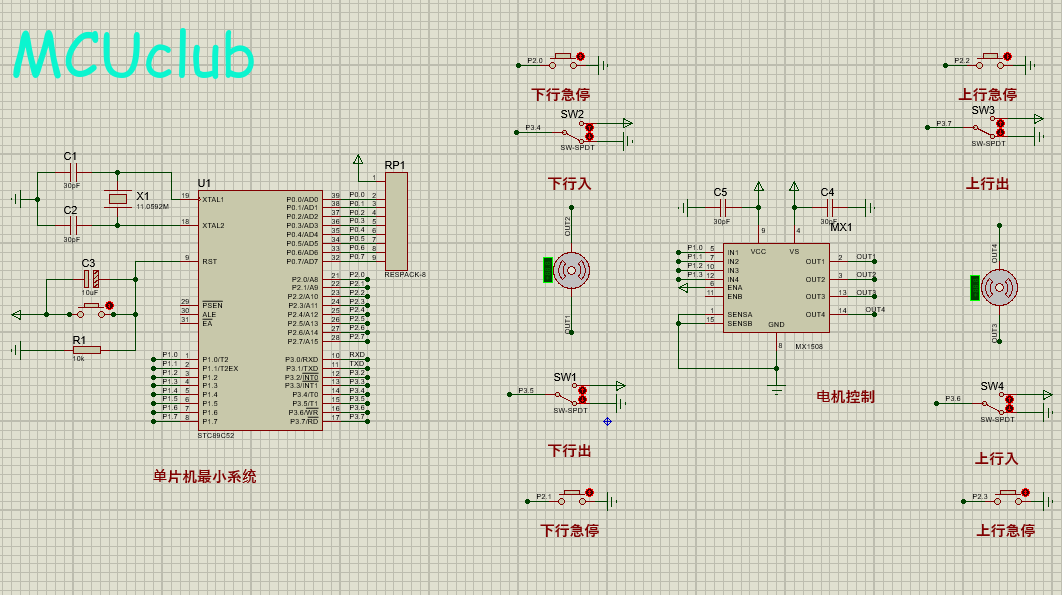Select the X1 crystal oscillator symbol

tap(118, 199)
